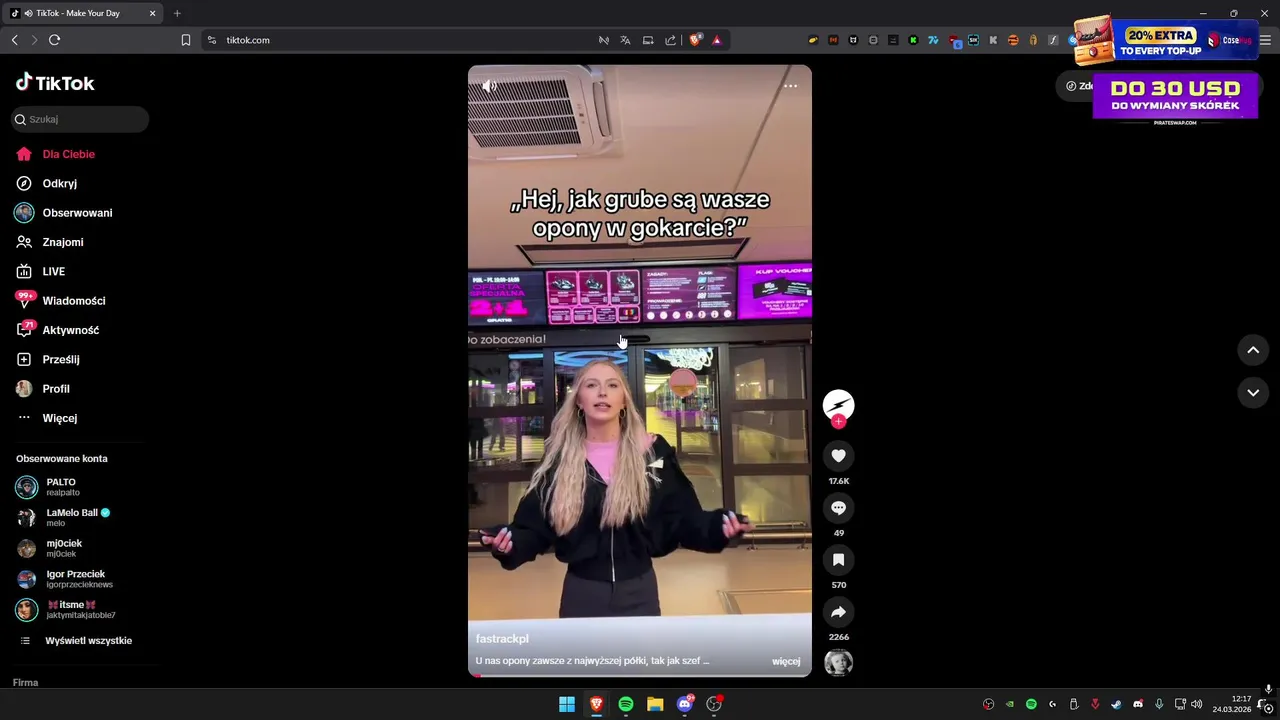Open Spotify from the taskbar

[625, 704]
